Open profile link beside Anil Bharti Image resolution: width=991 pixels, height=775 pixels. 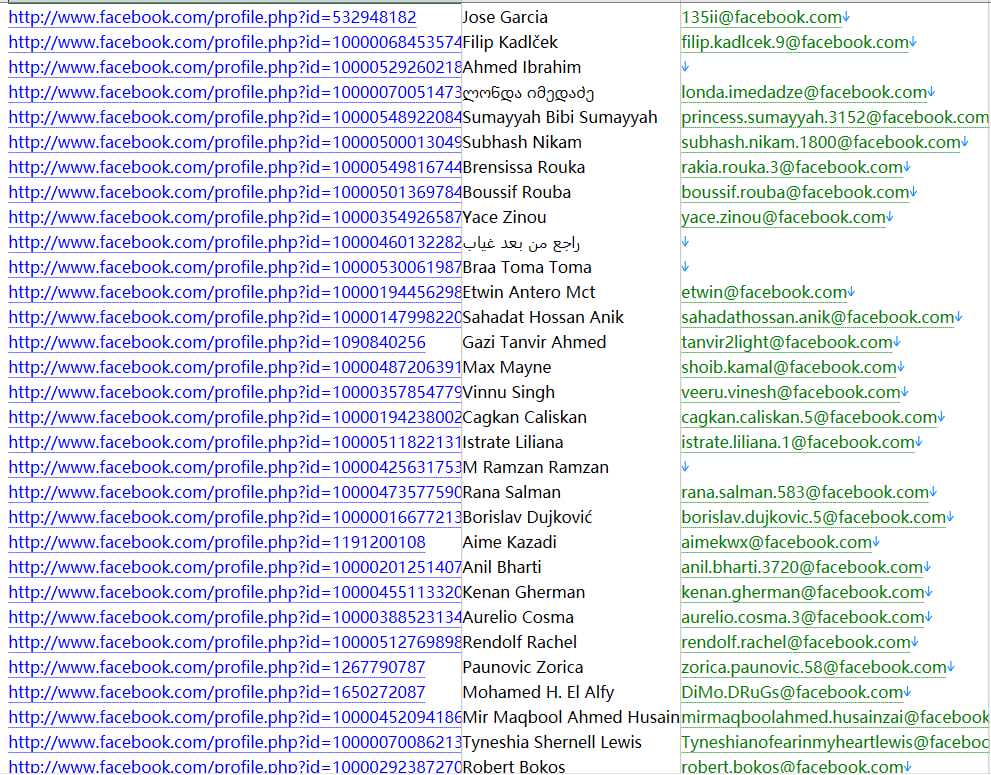coord(235,568)
